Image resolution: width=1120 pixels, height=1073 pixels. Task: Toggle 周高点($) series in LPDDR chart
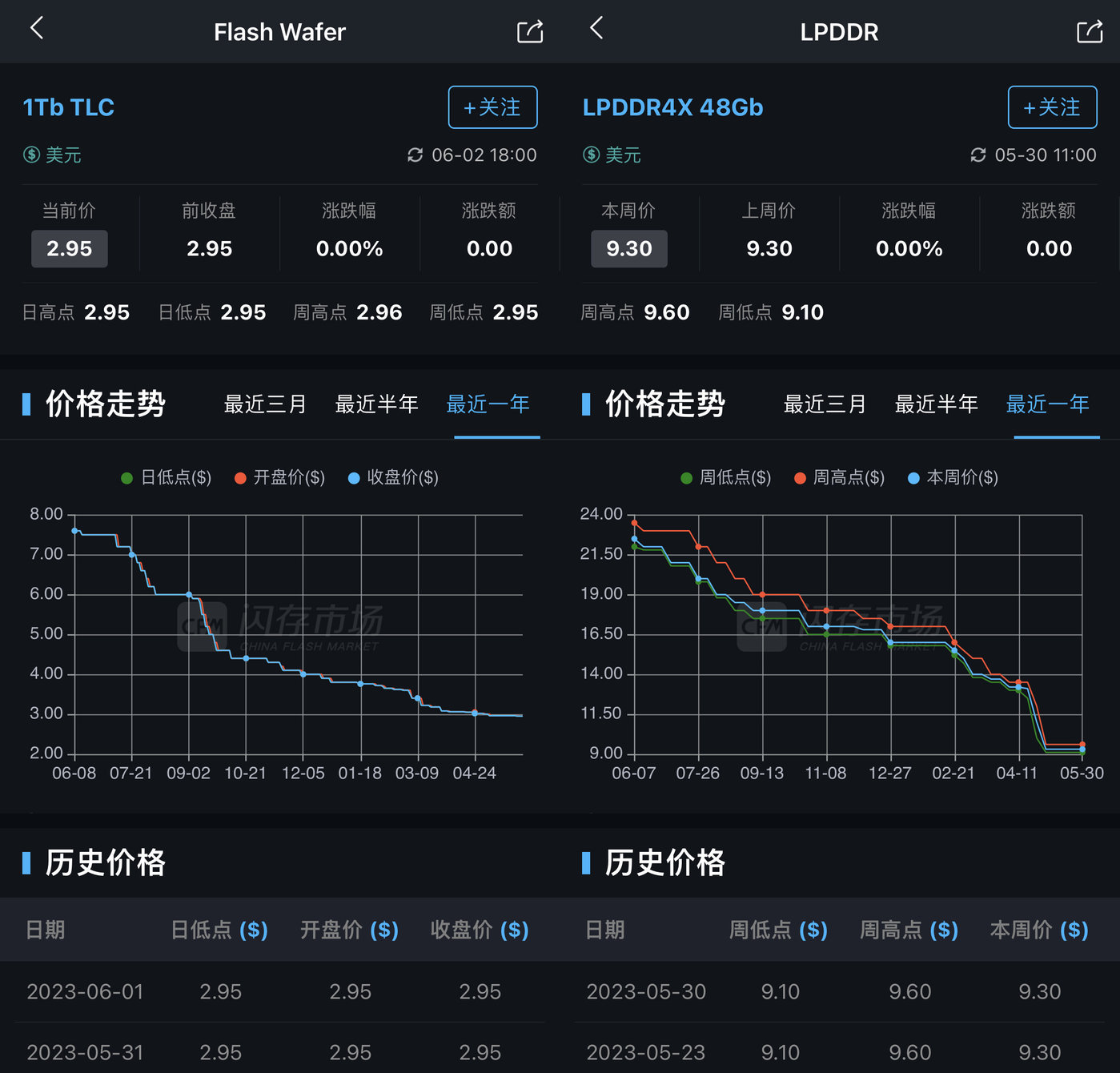click(x=840, y=478)
